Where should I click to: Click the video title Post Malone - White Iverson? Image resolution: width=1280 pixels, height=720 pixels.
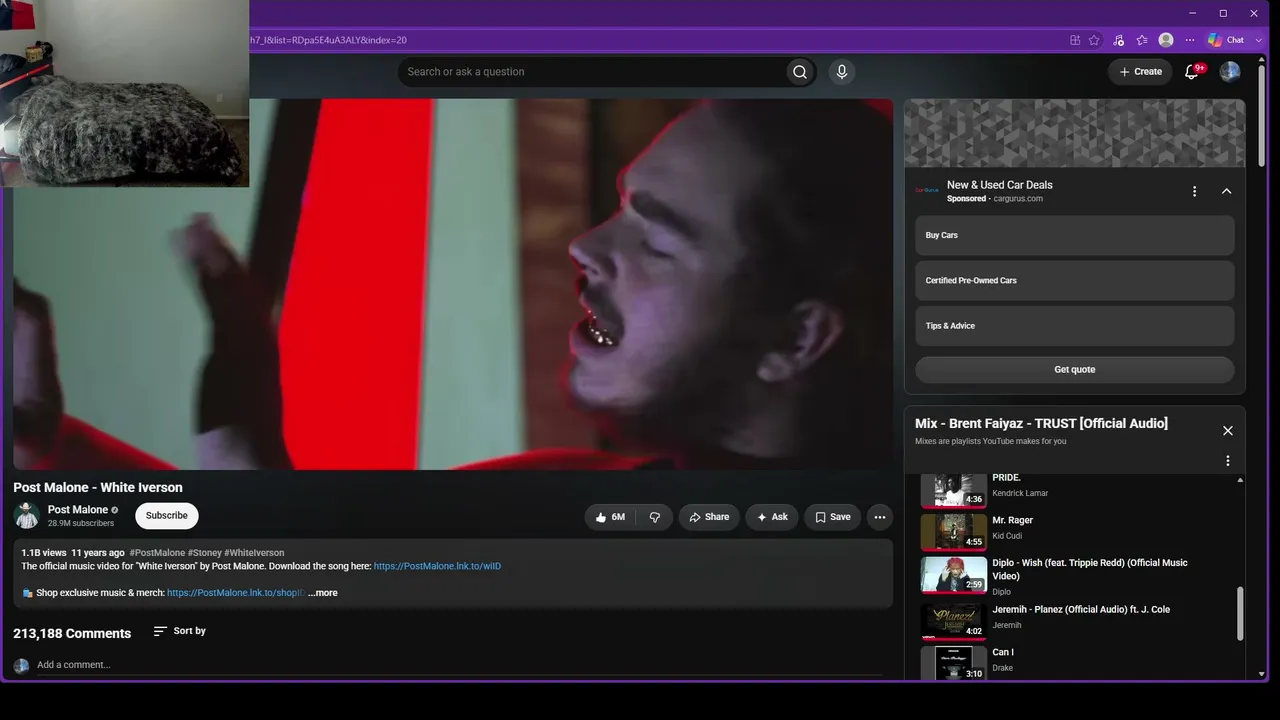tap(98, 488)
